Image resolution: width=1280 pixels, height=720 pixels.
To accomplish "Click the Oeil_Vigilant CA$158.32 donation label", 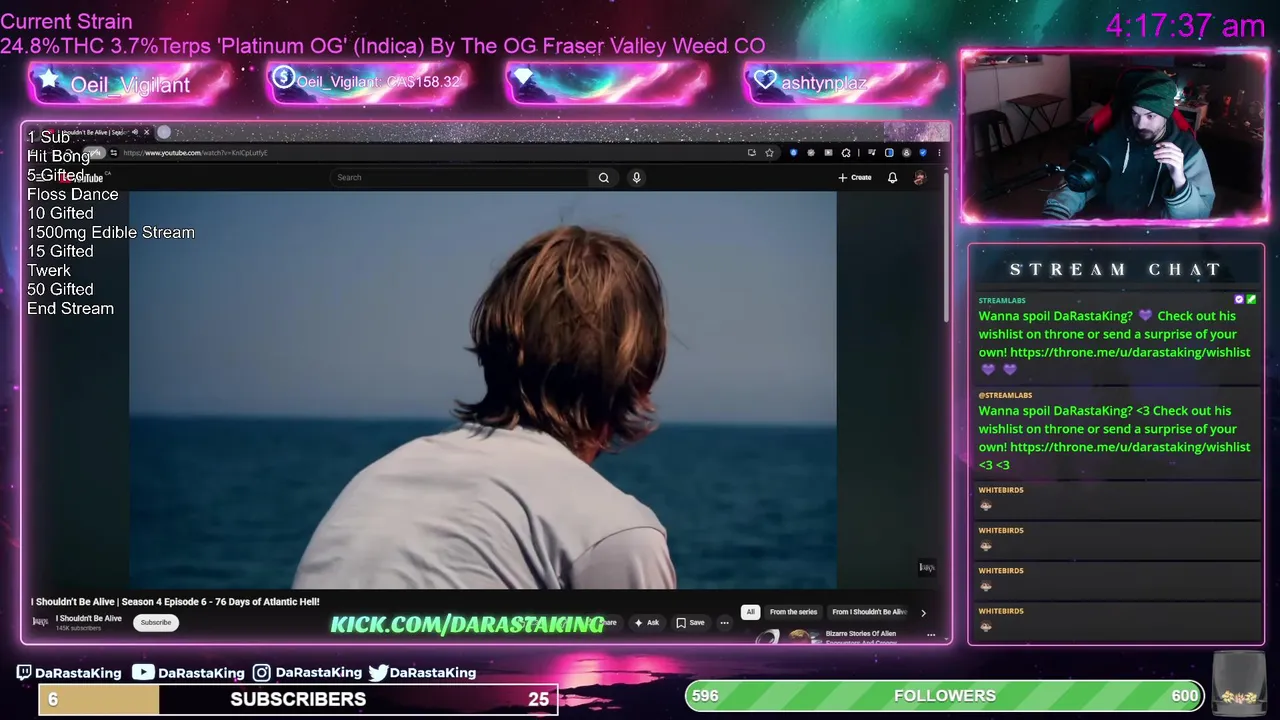I will click(378, 82).
